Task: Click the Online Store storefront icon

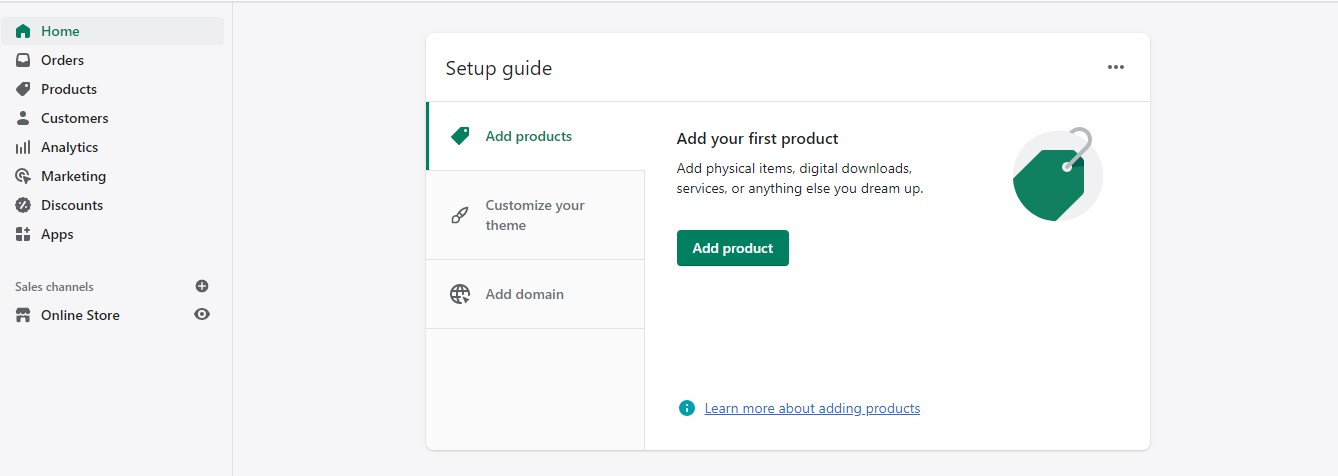Action: coord(23,315)
